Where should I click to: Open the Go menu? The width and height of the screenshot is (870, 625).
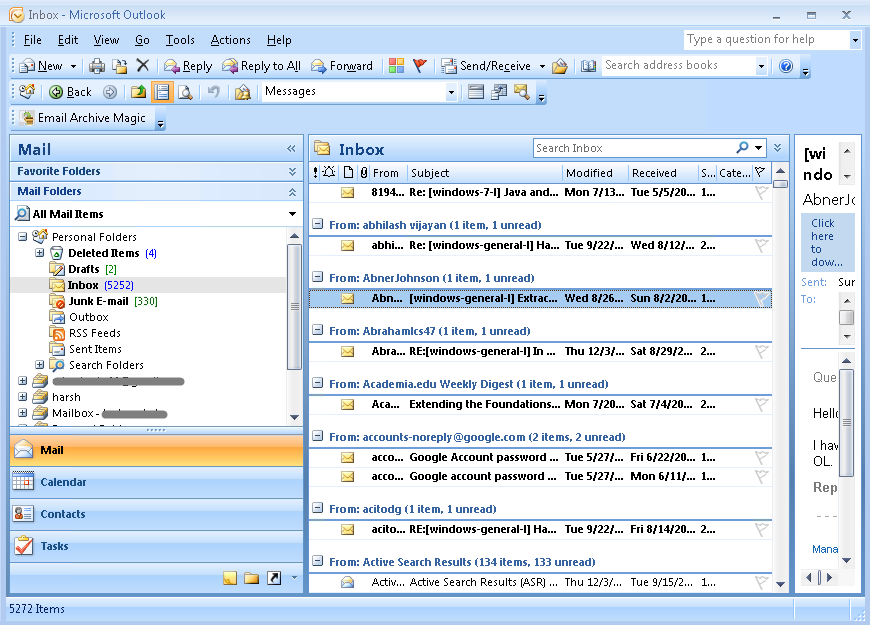coord(142,40)
